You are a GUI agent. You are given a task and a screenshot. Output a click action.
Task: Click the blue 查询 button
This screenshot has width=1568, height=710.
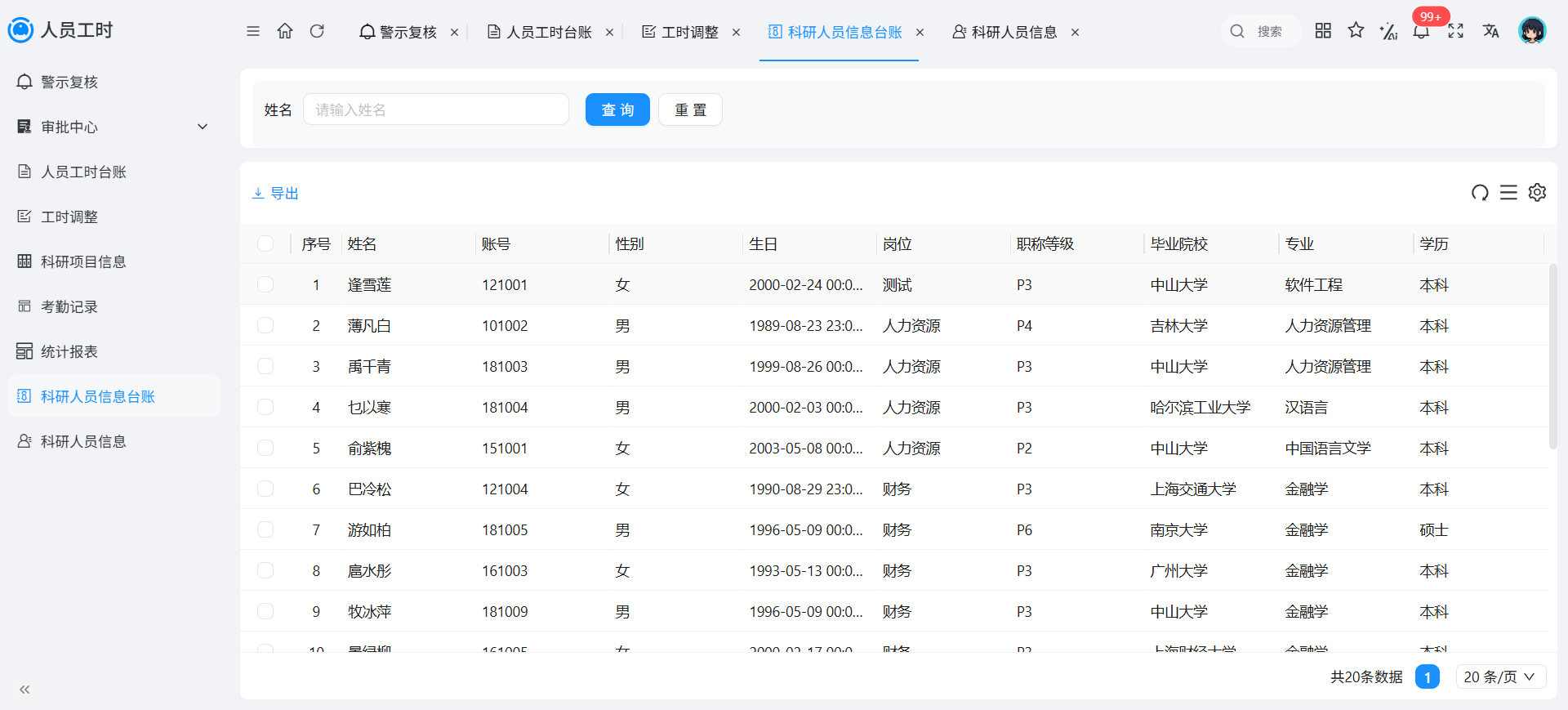(x=617, y=109)
